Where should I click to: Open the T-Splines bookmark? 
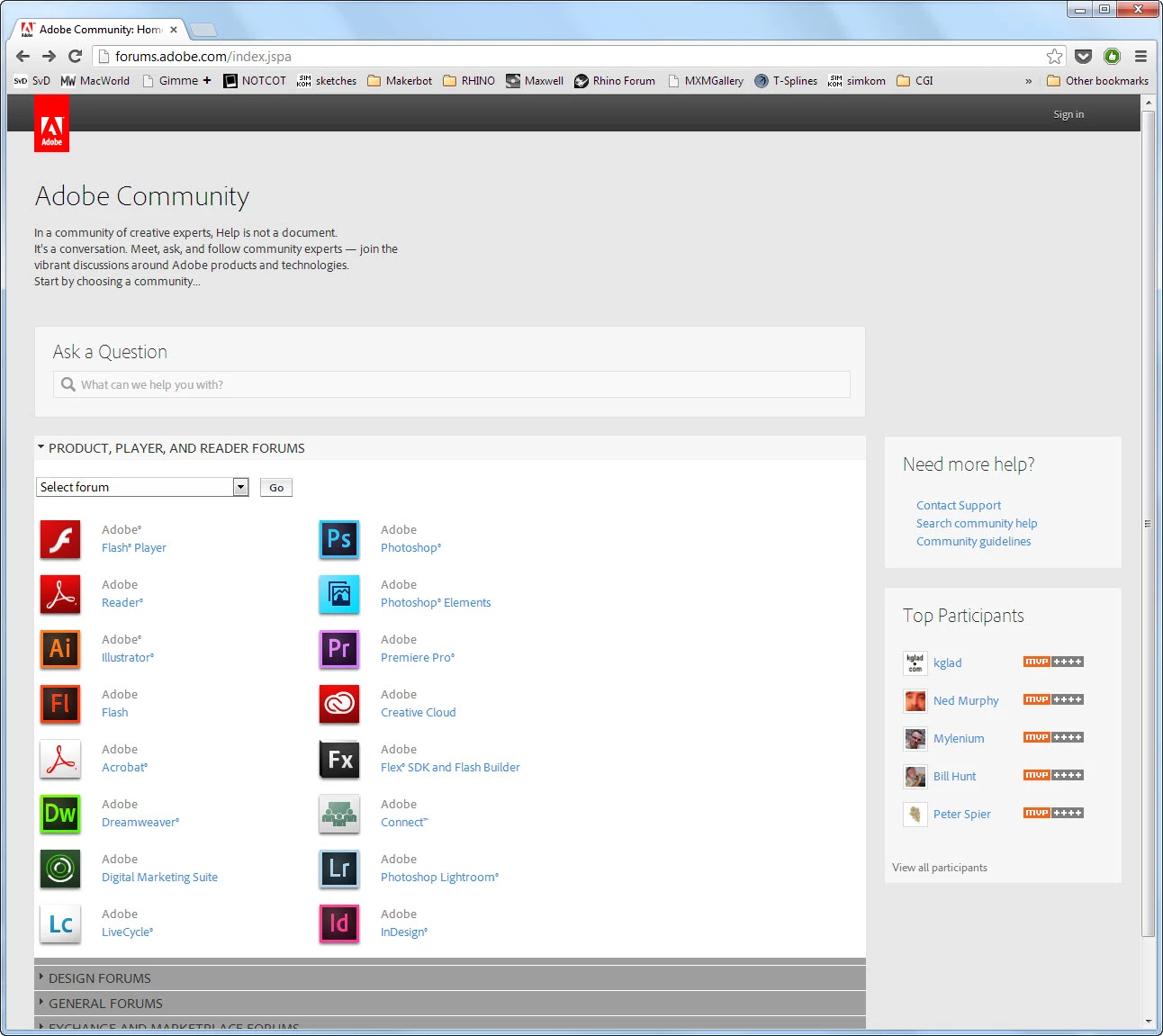tap(786, 81)
